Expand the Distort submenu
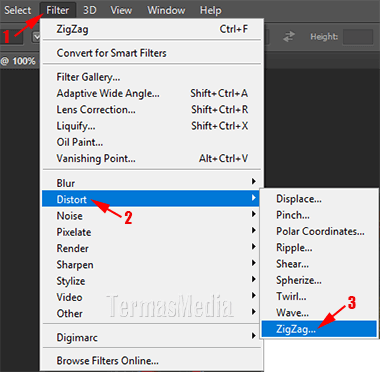Viewport: 380px width, 372px height. [151, 199]
